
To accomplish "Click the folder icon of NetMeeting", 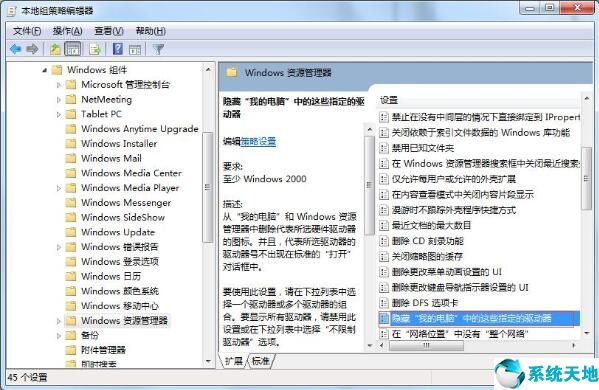I will 71,99.
